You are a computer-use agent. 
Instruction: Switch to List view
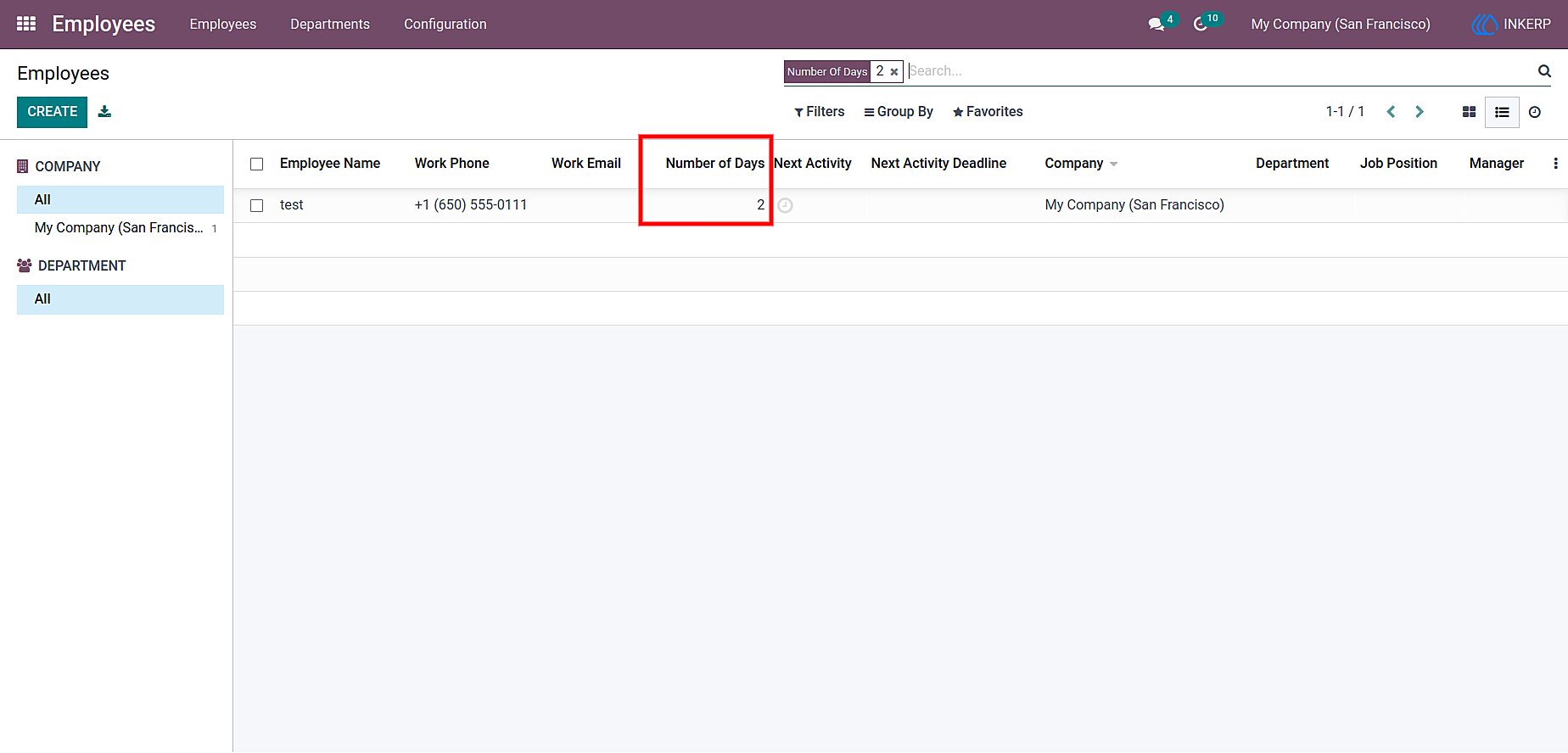point(1502,112)
